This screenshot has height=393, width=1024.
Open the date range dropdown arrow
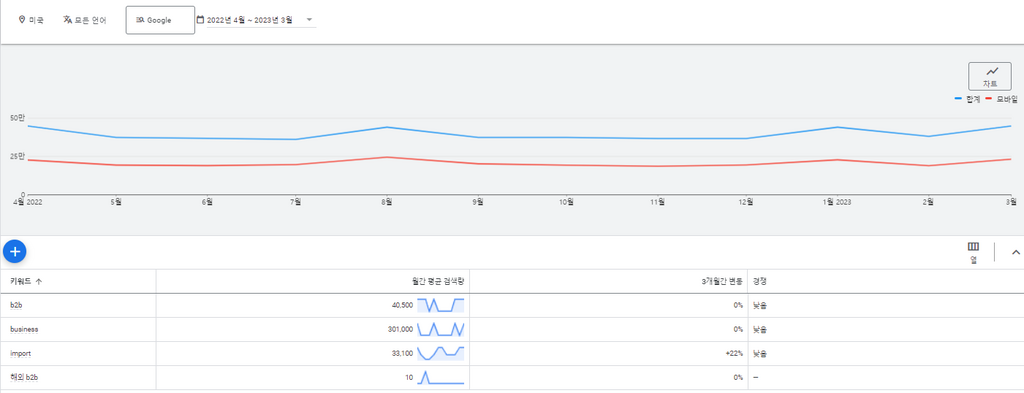[x=310, y=20]
